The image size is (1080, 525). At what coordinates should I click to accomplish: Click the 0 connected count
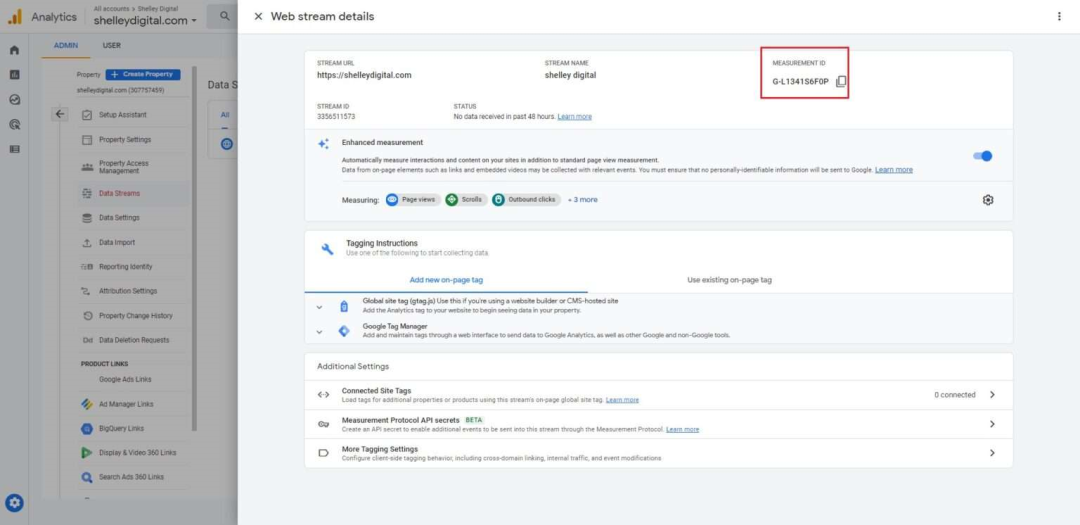click(955, 395)
